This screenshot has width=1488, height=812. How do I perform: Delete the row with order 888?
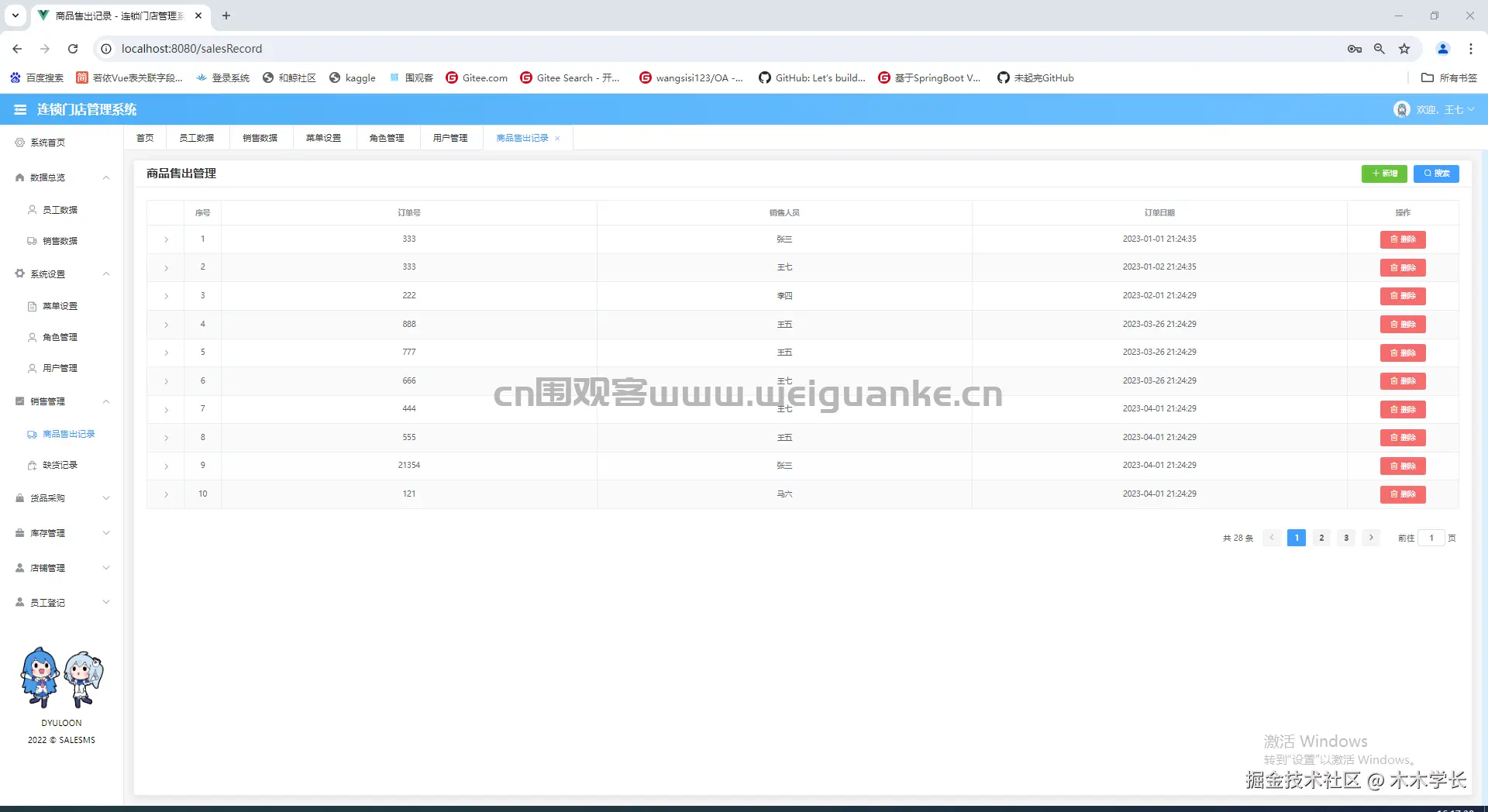[1403, 325]
